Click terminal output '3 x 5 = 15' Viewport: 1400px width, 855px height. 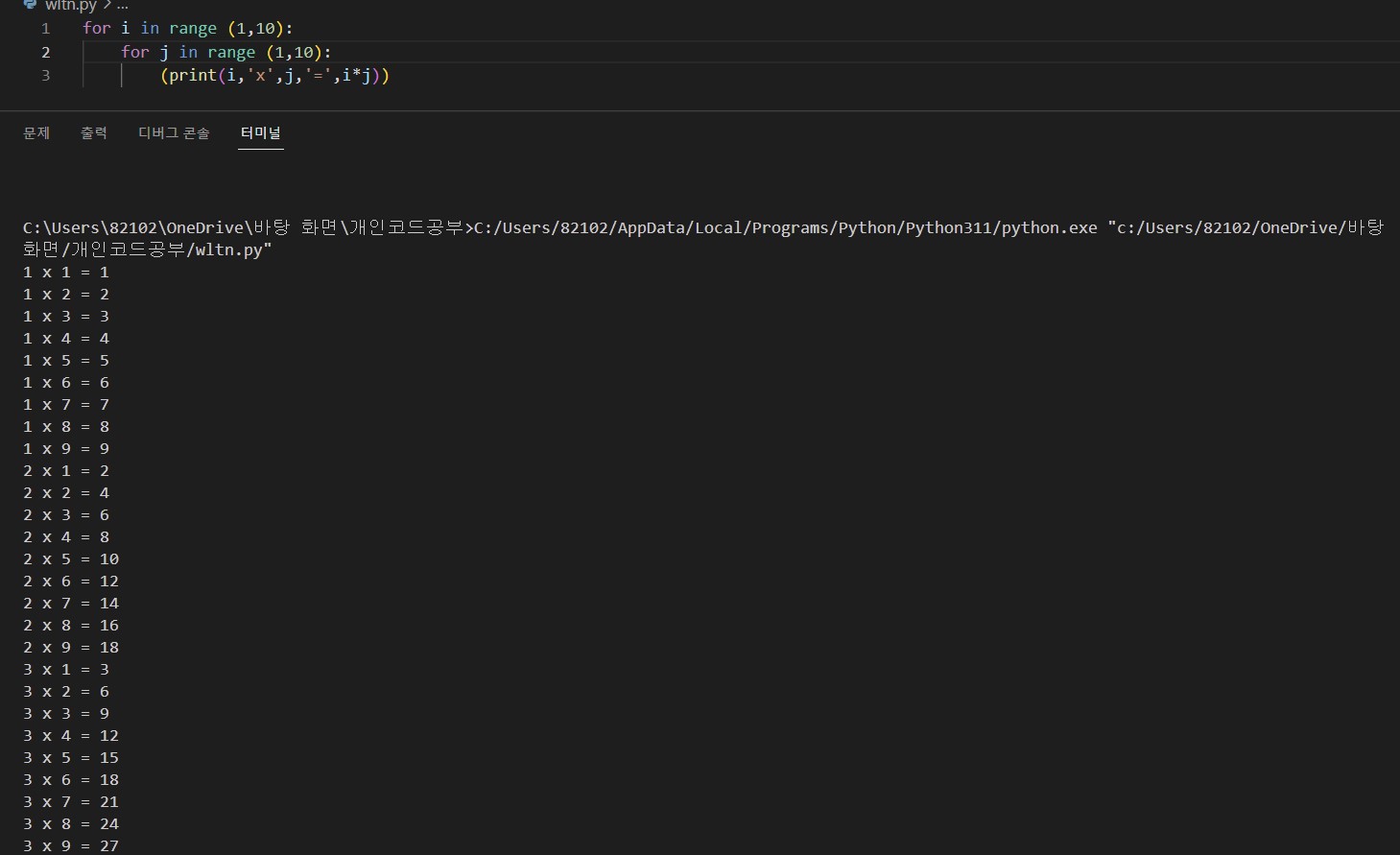(71, 758)
